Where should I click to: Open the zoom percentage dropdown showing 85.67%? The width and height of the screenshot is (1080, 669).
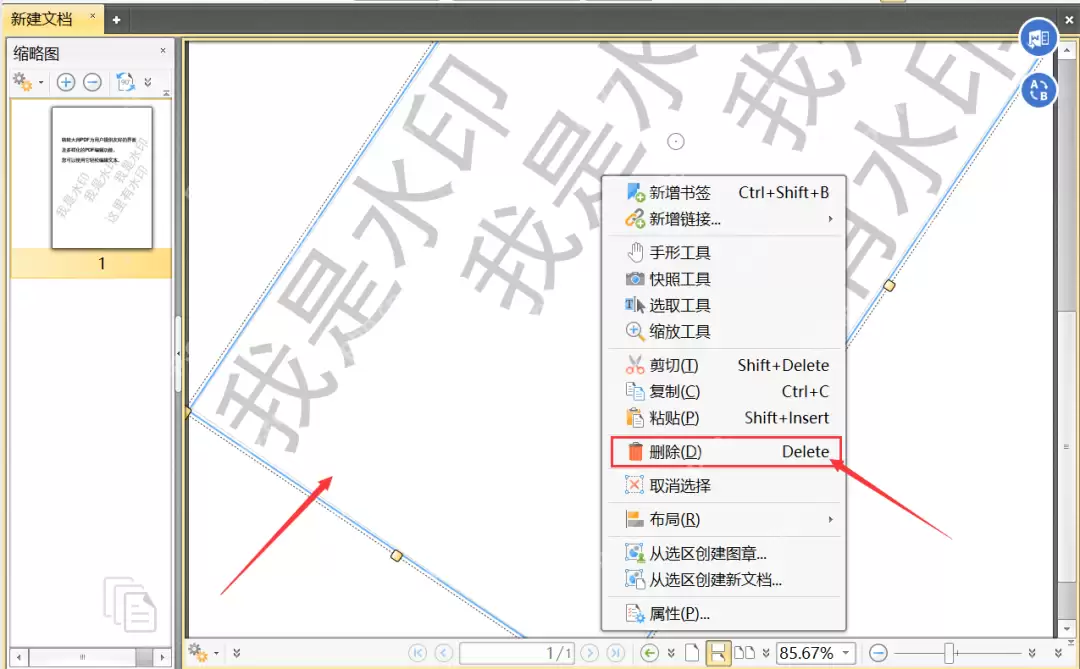click(844, 653)
